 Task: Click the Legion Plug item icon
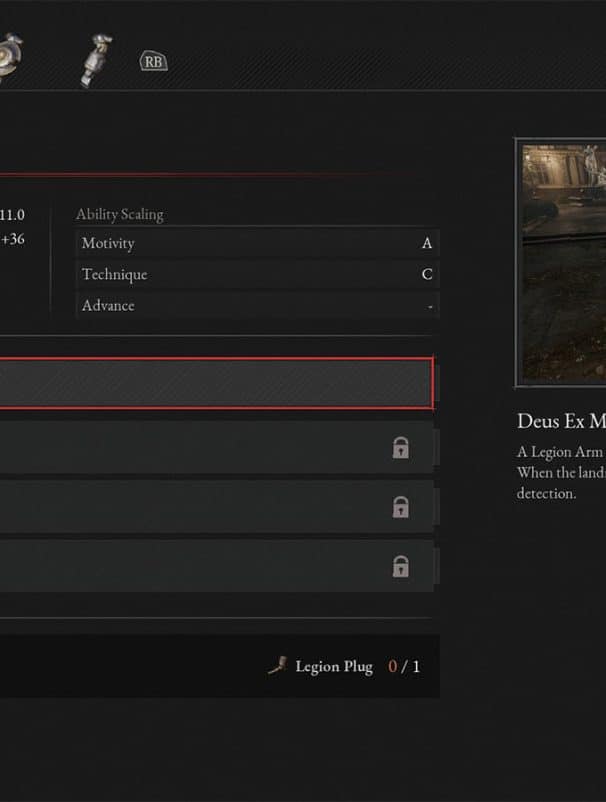278,666
